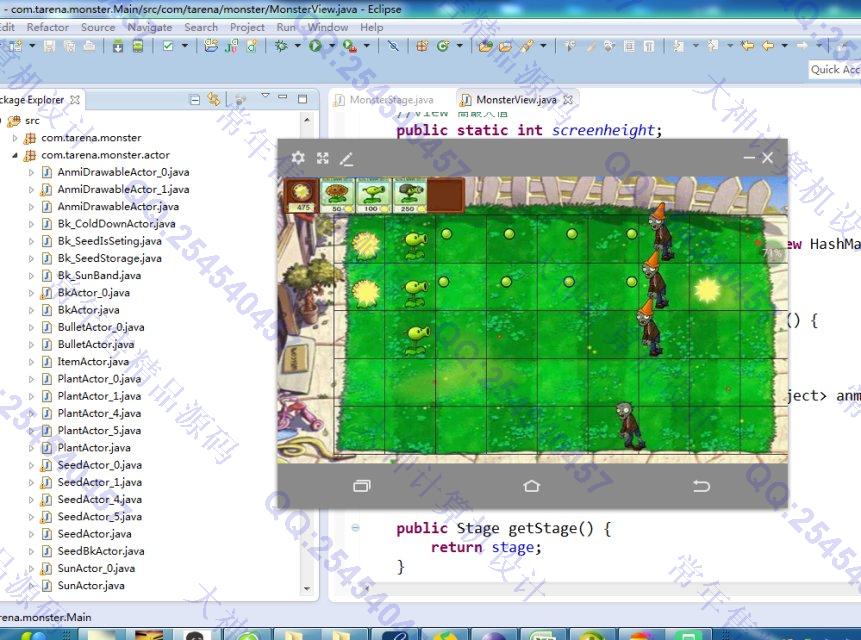Image resolution: width=861 pixels, height=640 pixels.
Task: Open the External Tools dropdown arrow
Action: (366, 46)
